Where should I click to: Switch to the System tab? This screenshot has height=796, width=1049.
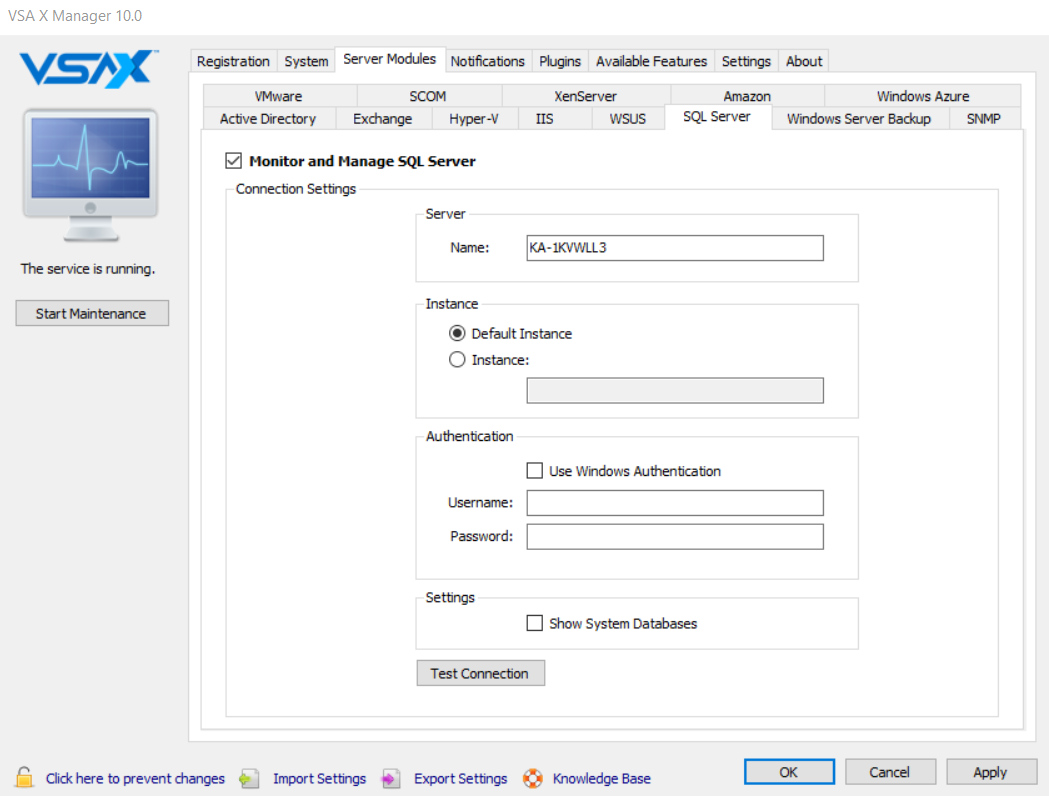pyautogui.click(x=306, y=62)
